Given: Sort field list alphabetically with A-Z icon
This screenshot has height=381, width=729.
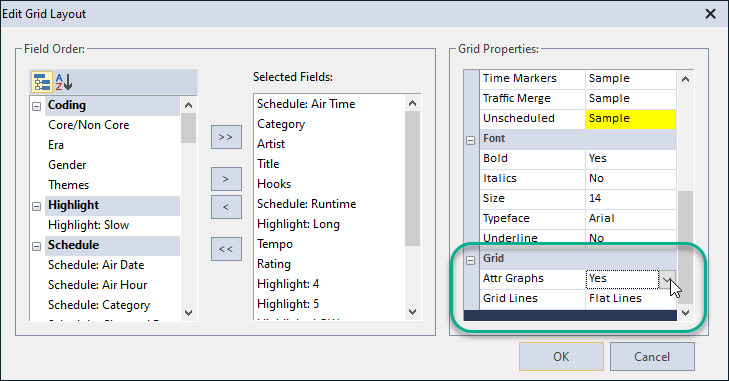Looking at the screenshot, I should tap(64, 82).
